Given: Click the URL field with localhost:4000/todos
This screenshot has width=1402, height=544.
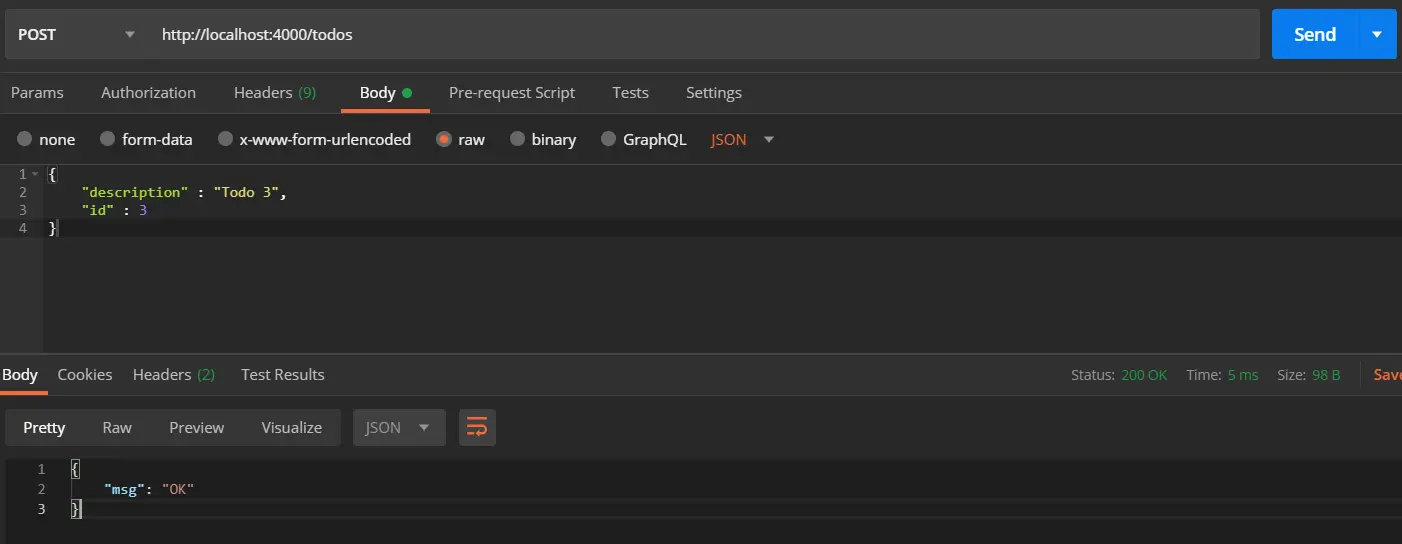Looking at the screenshot, I should click(705, 34).
